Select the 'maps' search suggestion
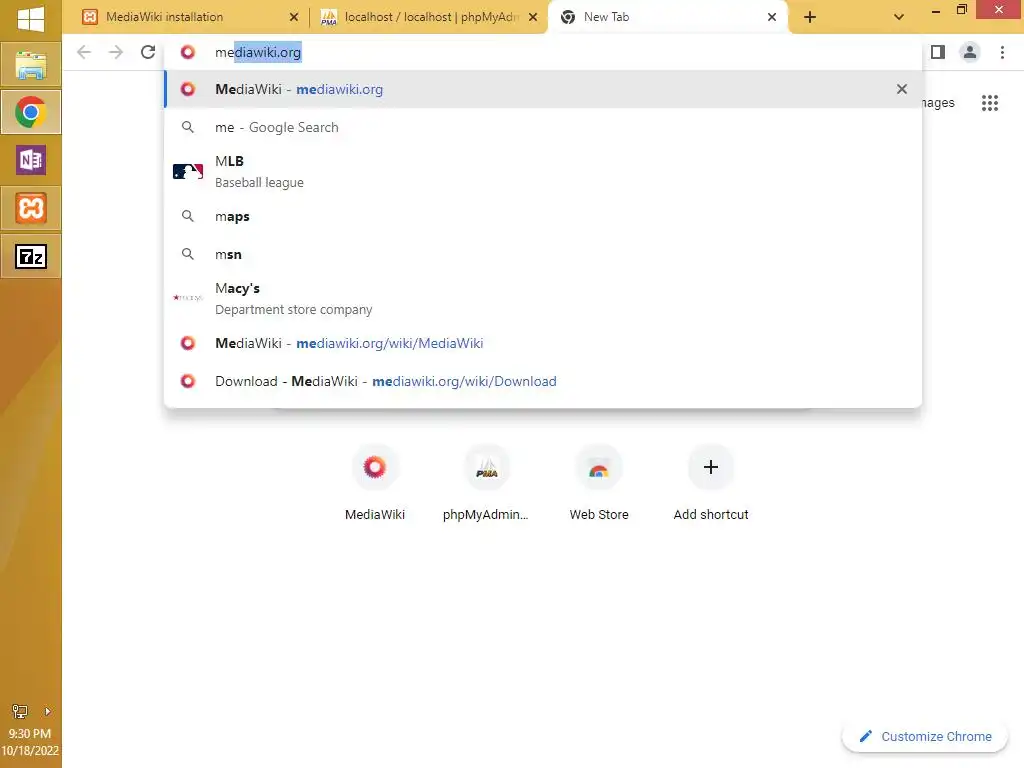The height and width of the screenshot is (768, 1024). pos(543,216)
